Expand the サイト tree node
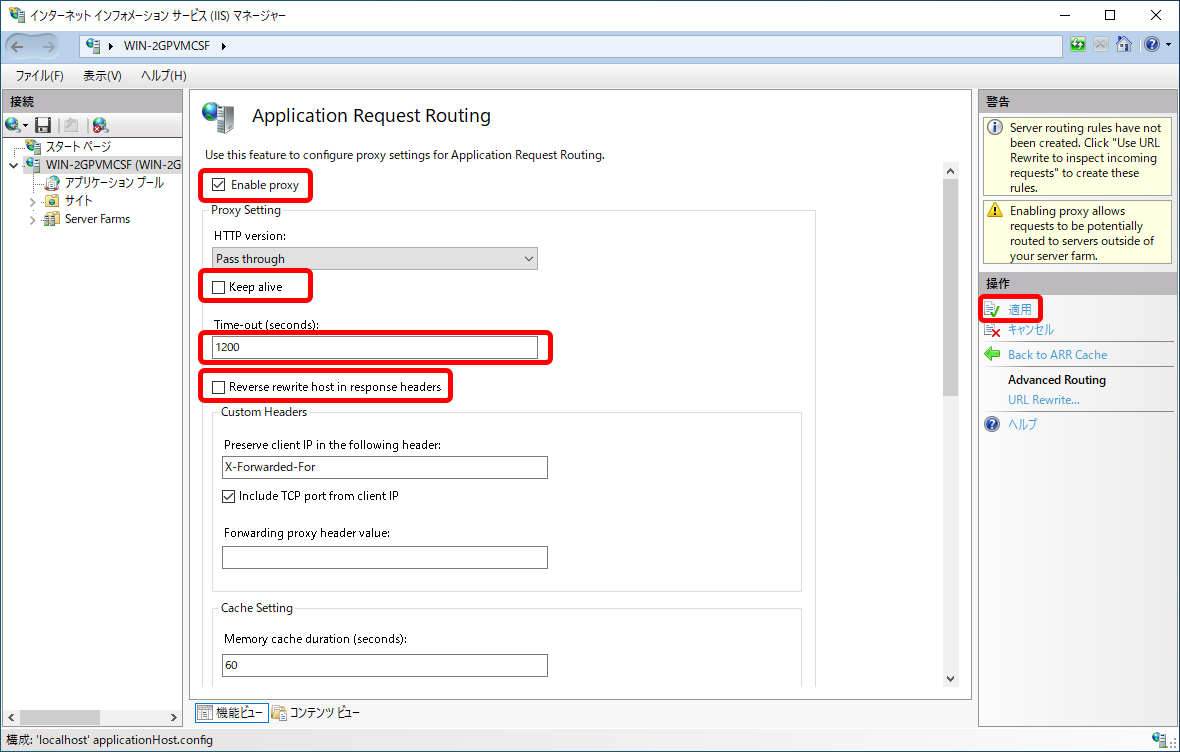 [x=32, y=202]
